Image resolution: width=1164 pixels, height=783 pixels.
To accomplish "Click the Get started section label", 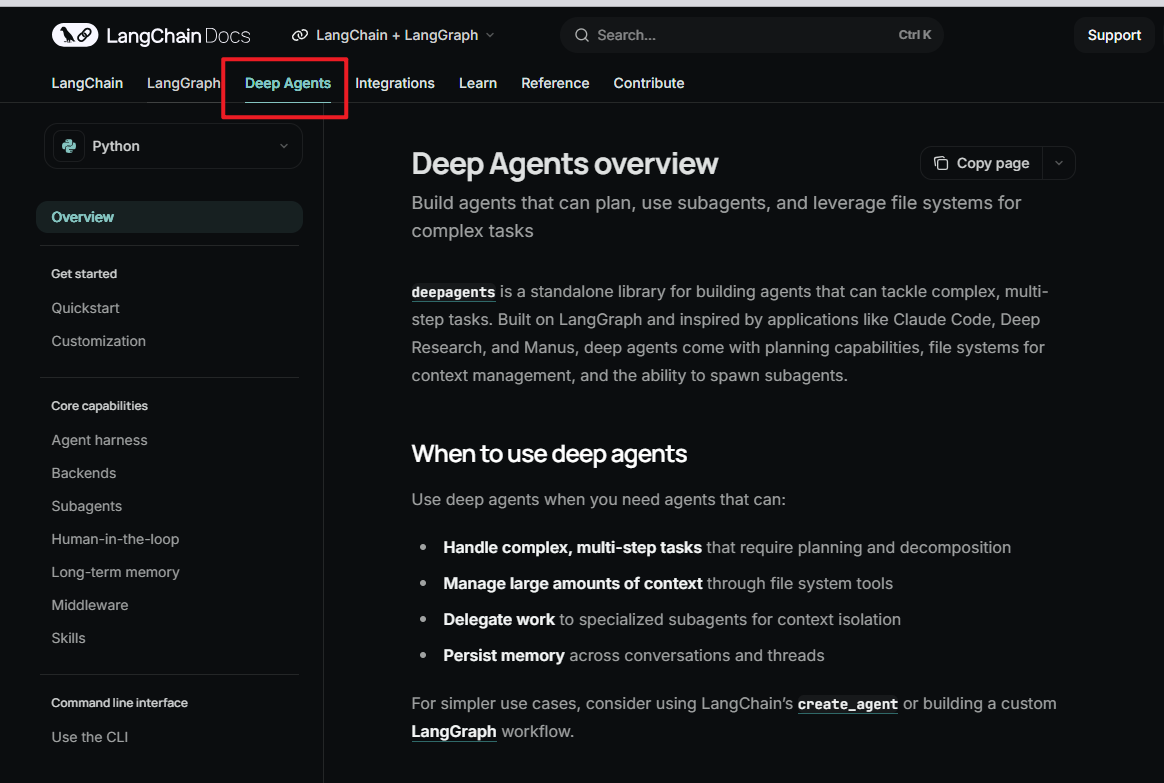I will (84, 274).
